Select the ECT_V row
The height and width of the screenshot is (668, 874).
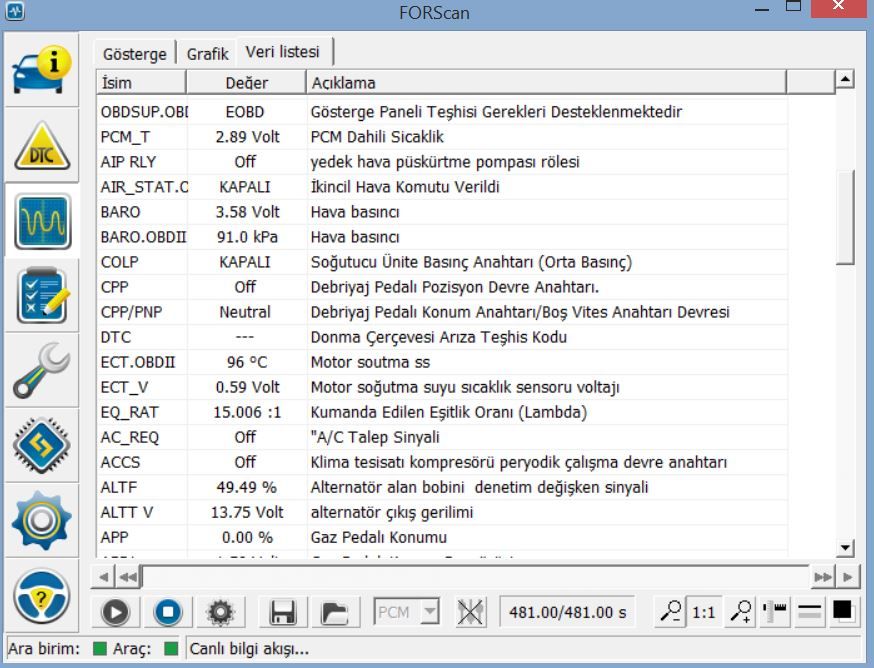pos(442,387)
